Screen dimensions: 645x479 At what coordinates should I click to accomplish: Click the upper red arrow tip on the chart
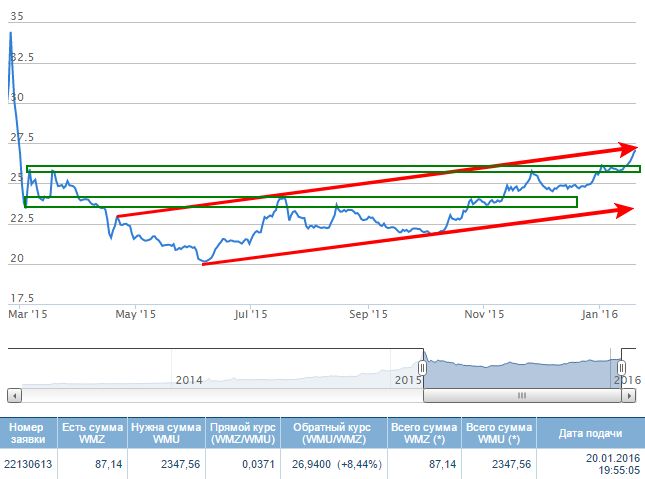click(x=631, y=147)
